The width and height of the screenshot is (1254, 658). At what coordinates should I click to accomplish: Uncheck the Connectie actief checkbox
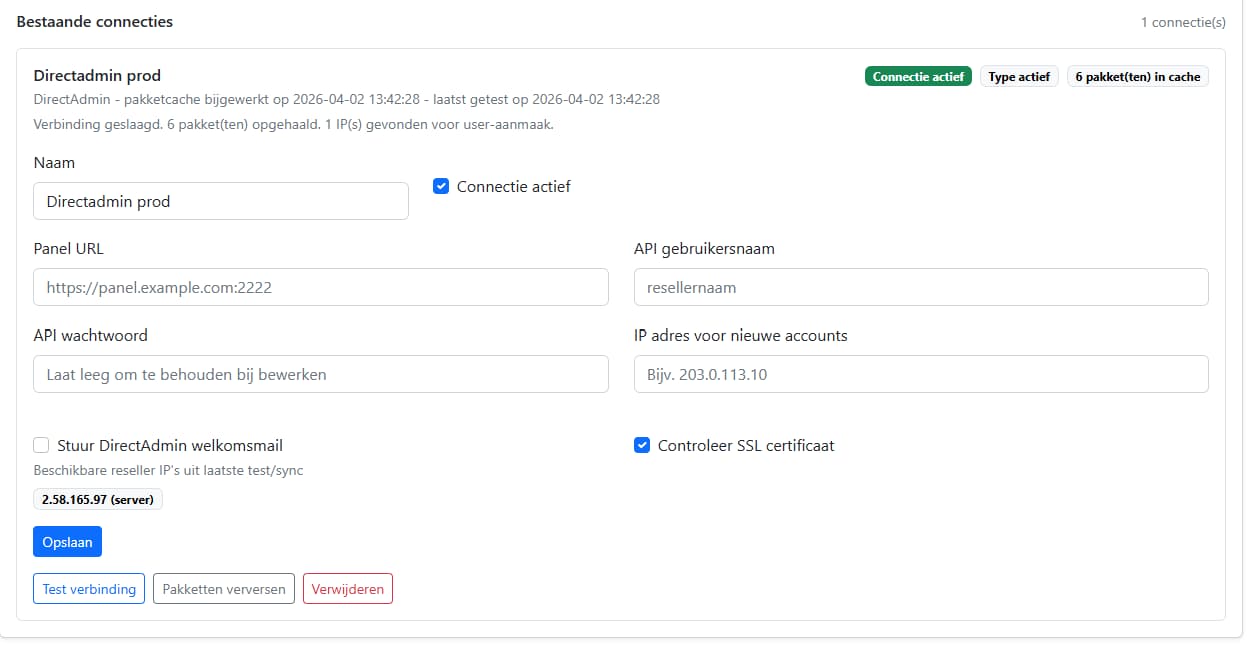click(x=441, y=186)
